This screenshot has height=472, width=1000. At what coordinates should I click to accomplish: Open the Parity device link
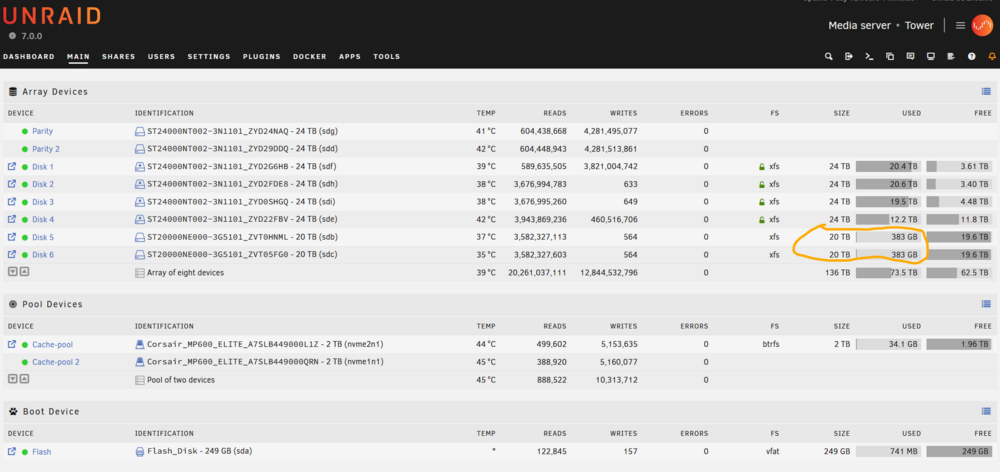[x=43, y=131]
